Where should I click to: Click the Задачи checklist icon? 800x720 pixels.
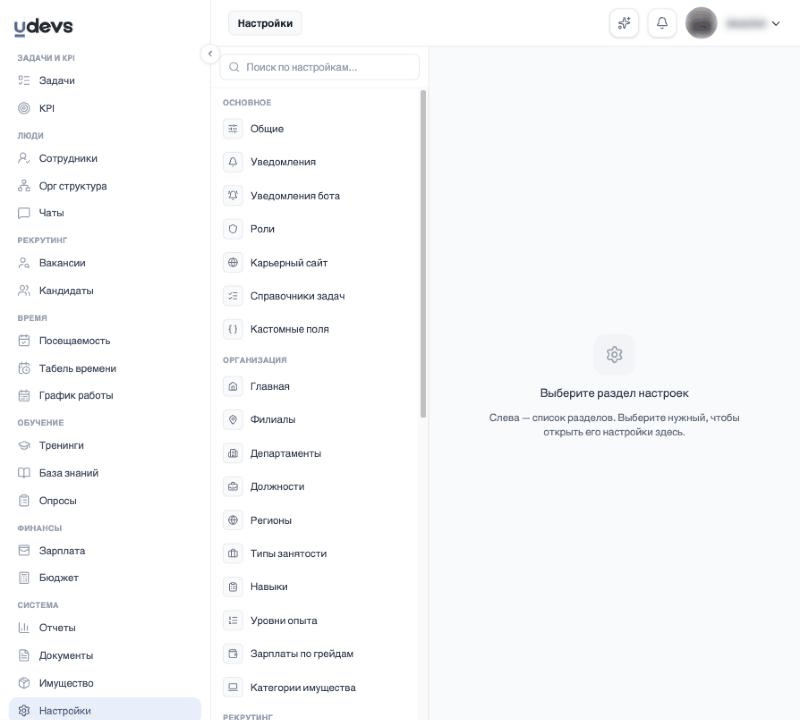click(24, 80)
